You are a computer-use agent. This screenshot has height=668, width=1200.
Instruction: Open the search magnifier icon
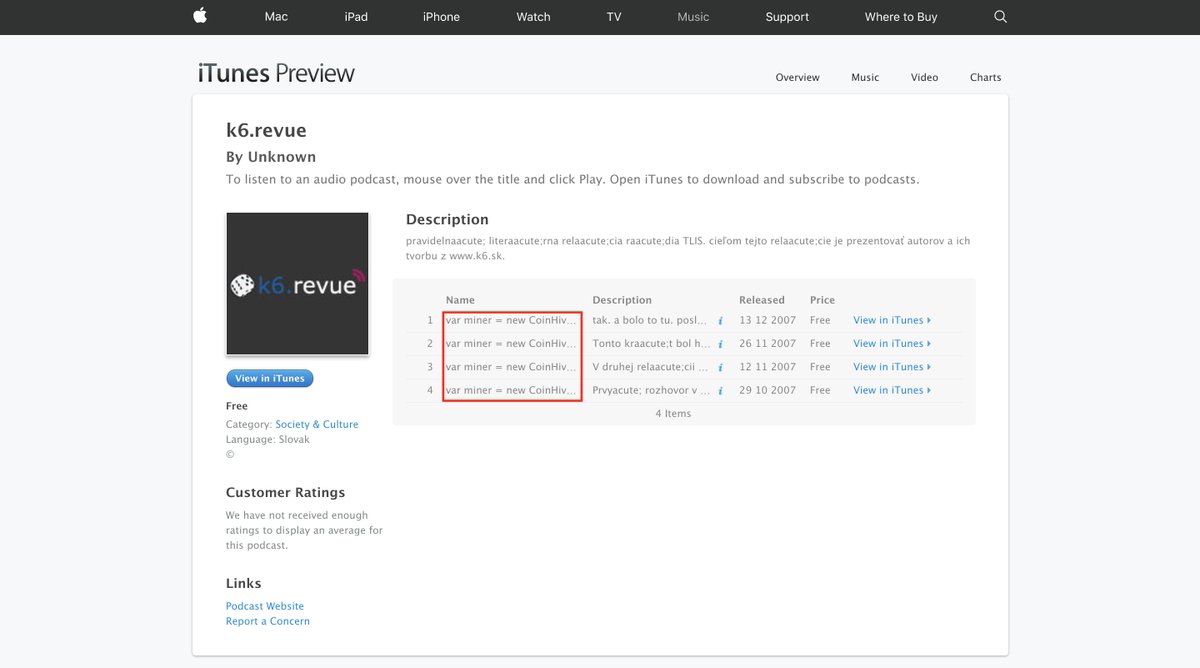point(1001,16)
